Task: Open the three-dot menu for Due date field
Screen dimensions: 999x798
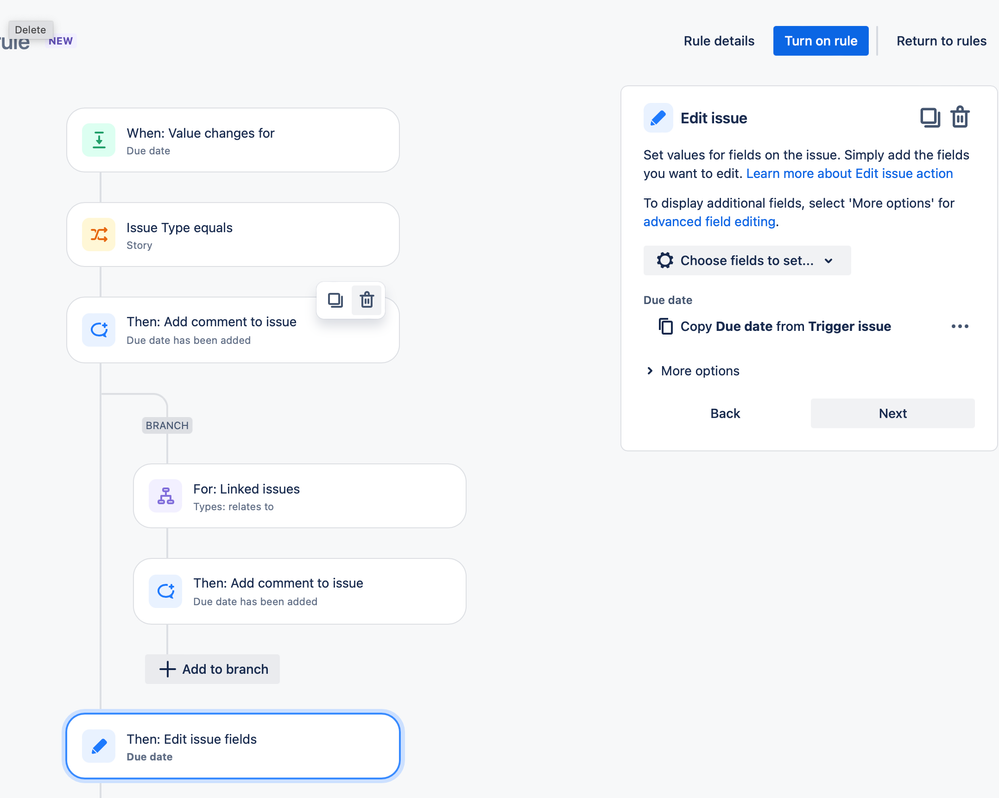Action: pos(959,326)
